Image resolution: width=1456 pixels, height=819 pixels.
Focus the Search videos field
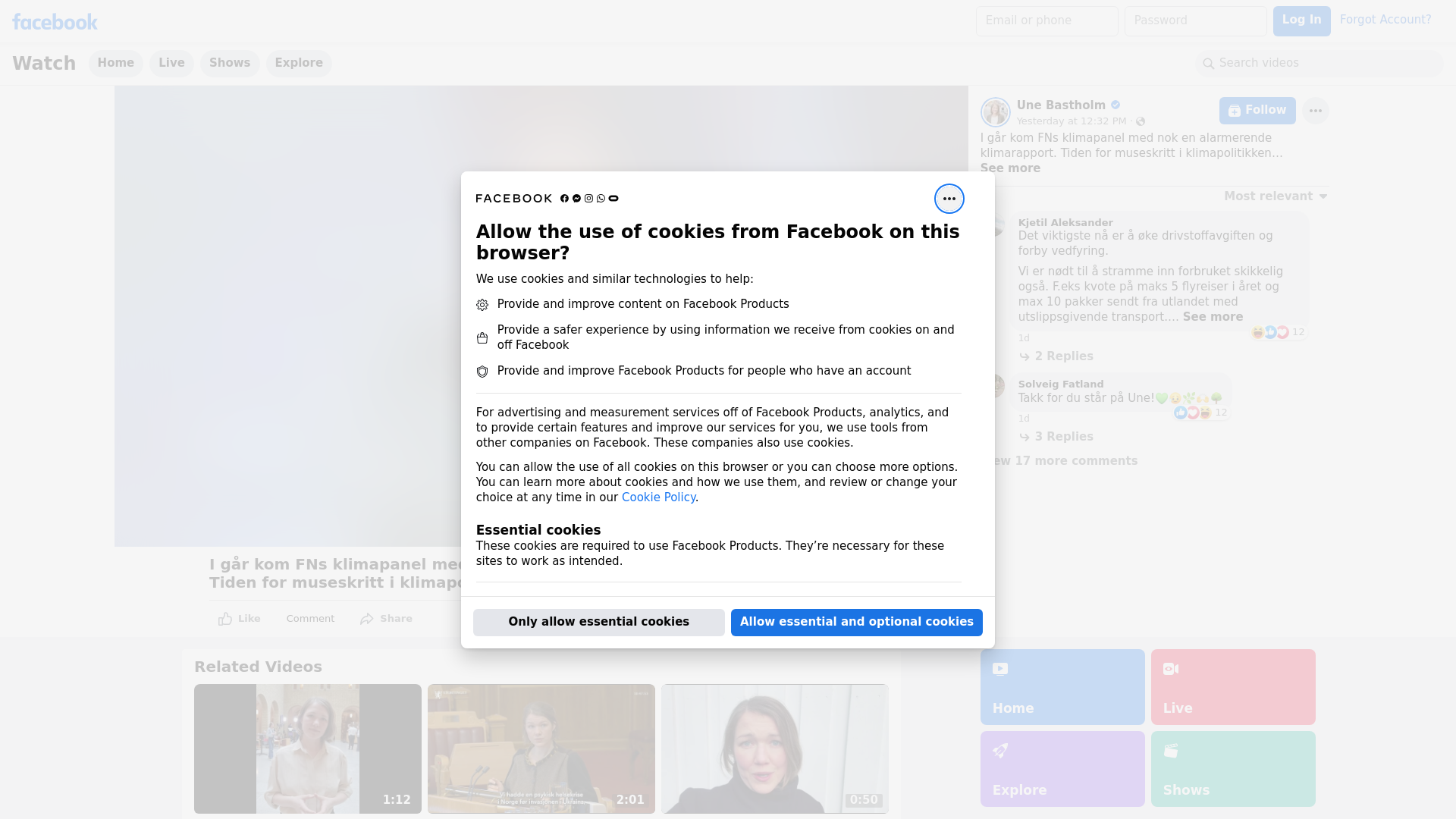click(x=1319, y=63)
